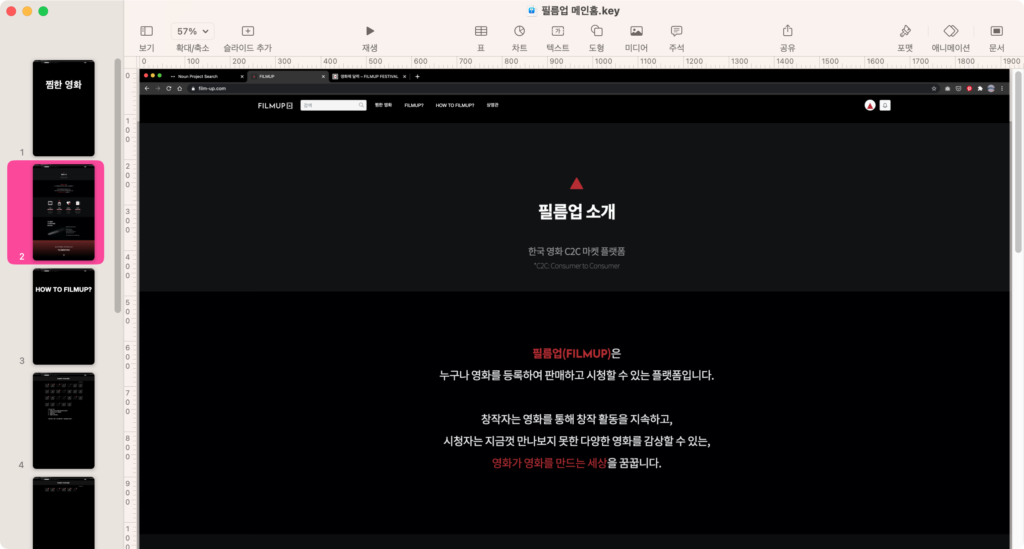Click the site search field in header
Screen dimensions: 1024x549
pyautogui.click(x=333, y=105)
